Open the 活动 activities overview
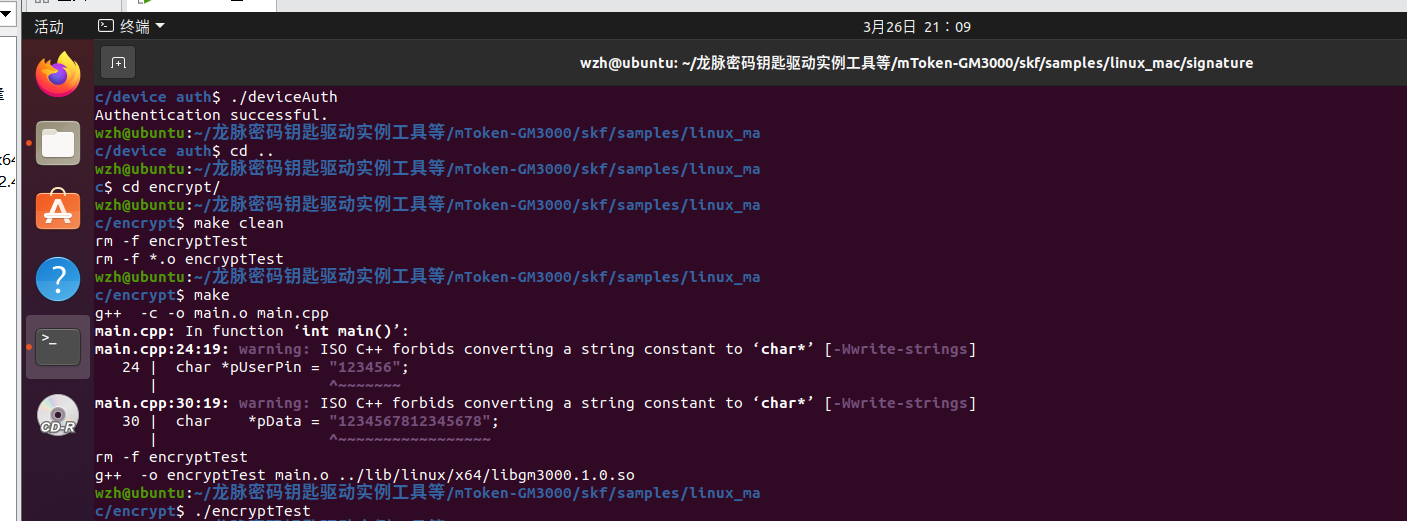This screenshot has height=521, width=1407. click(x=48, y=27)
